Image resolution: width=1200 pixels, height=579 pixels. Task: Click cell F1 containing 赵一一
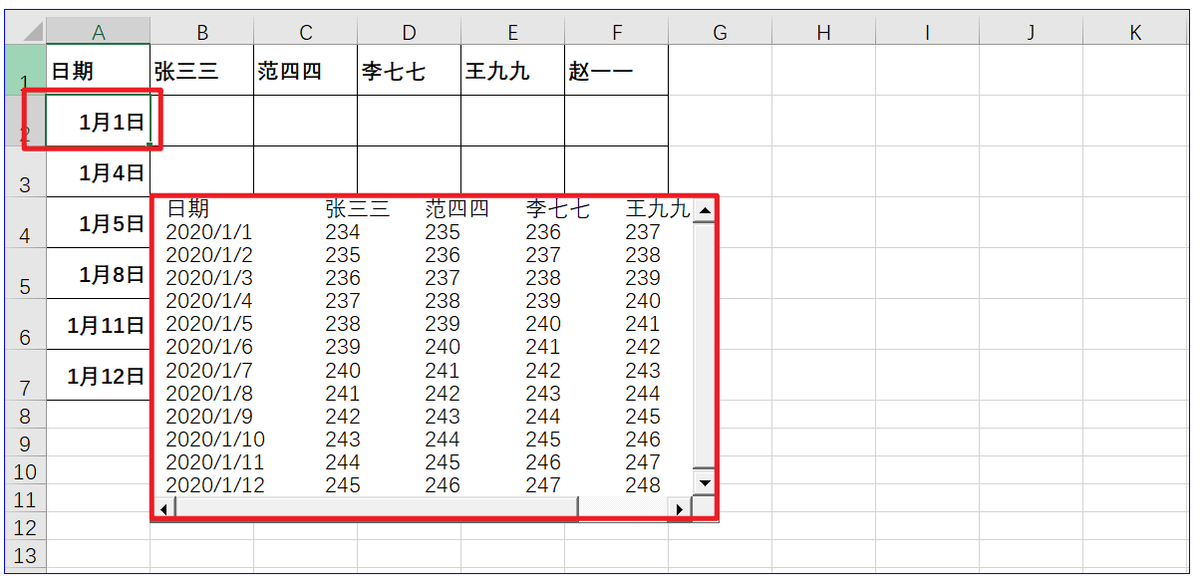point(616,70)
